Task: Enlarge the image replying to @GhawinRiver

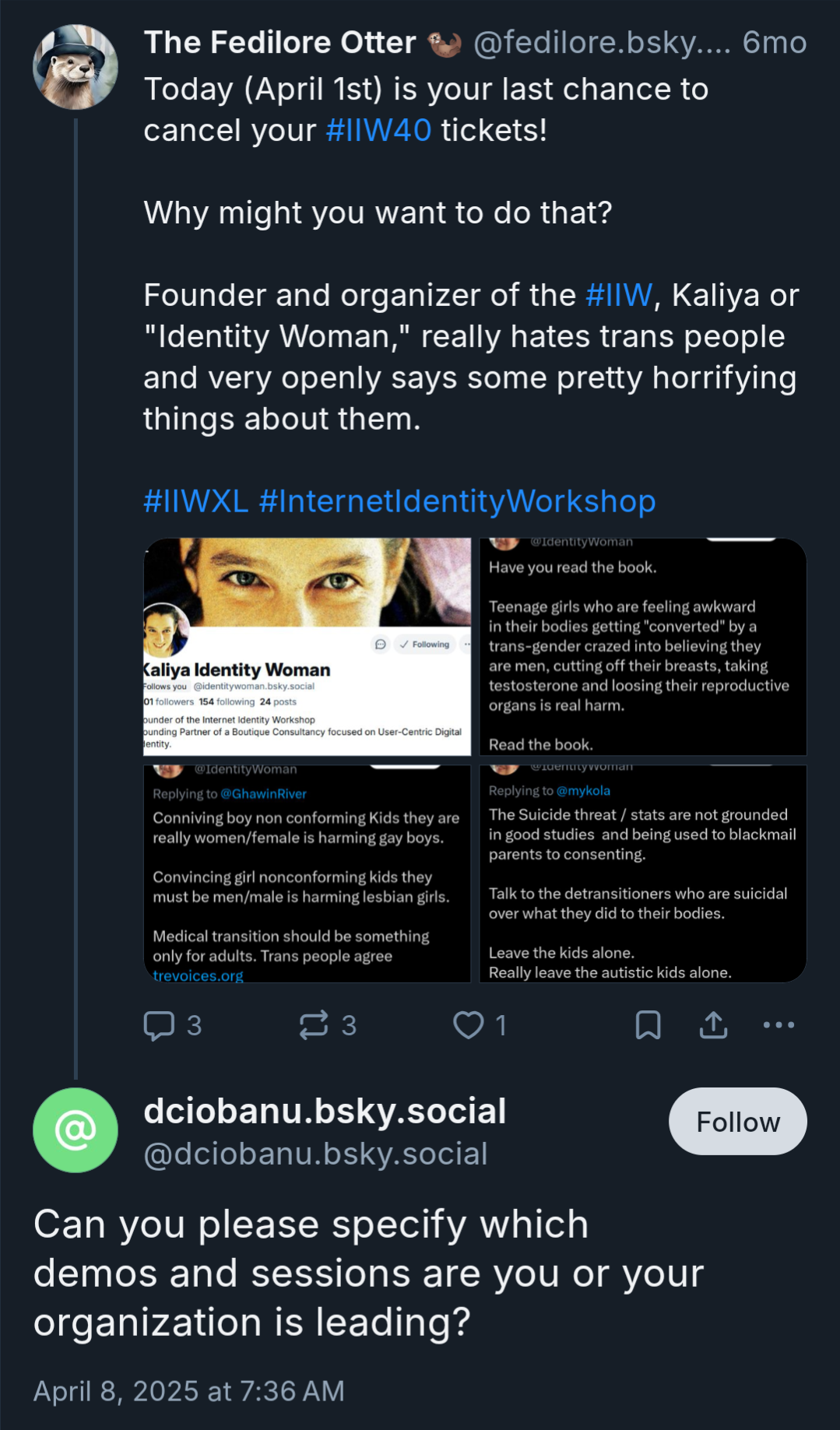Action: [x=308, y=873]
